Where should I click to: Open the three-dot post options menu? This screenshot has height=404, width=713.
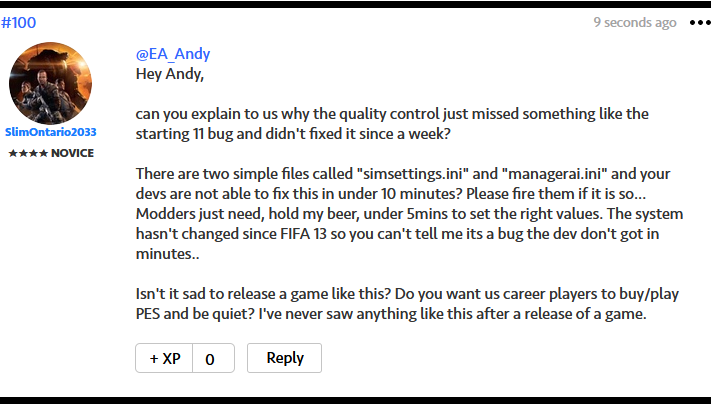698,23
